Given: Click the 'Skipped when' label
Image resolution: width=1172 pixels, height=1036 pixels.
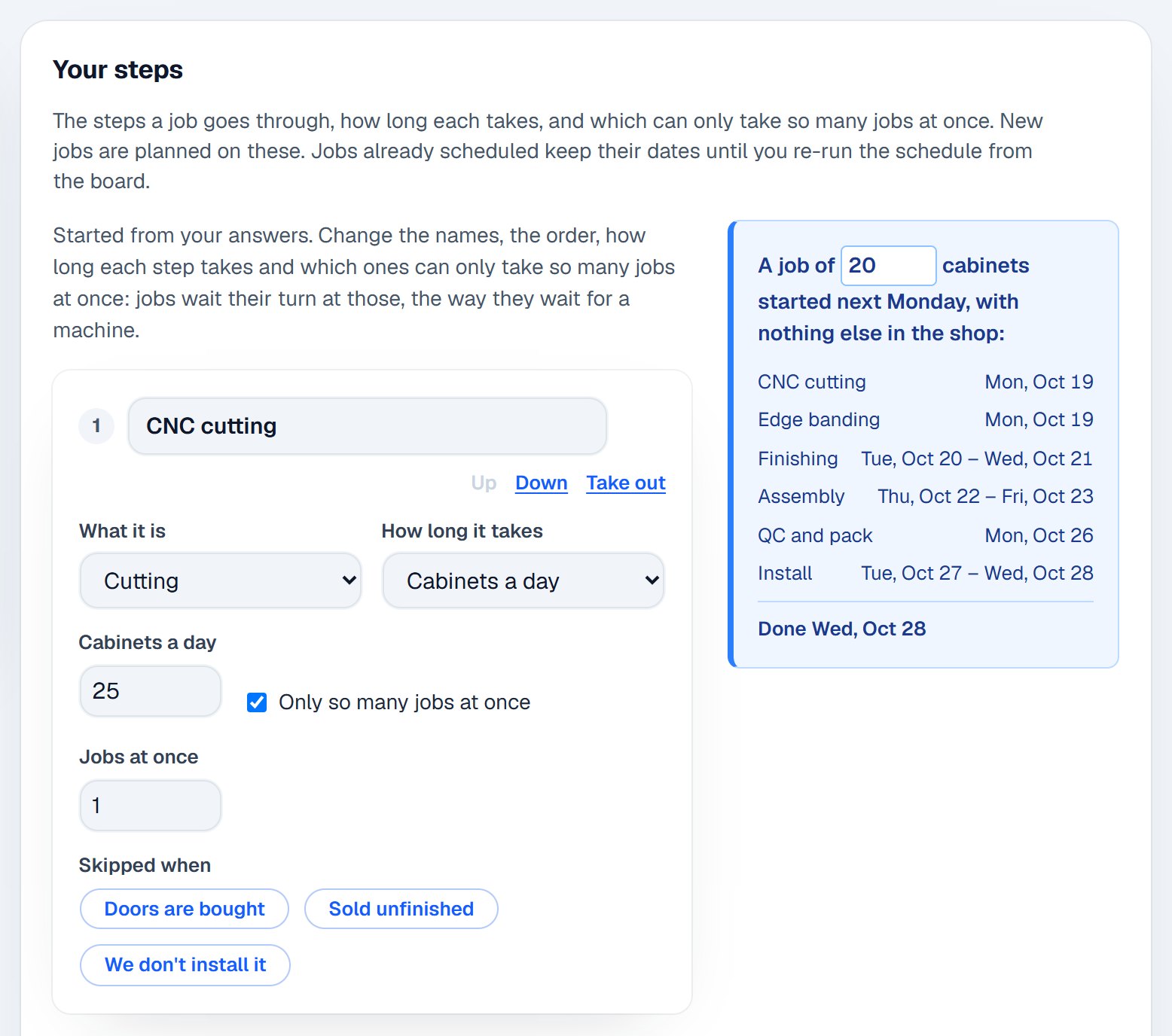Looking at the screenshot, I should pos(145,865).
